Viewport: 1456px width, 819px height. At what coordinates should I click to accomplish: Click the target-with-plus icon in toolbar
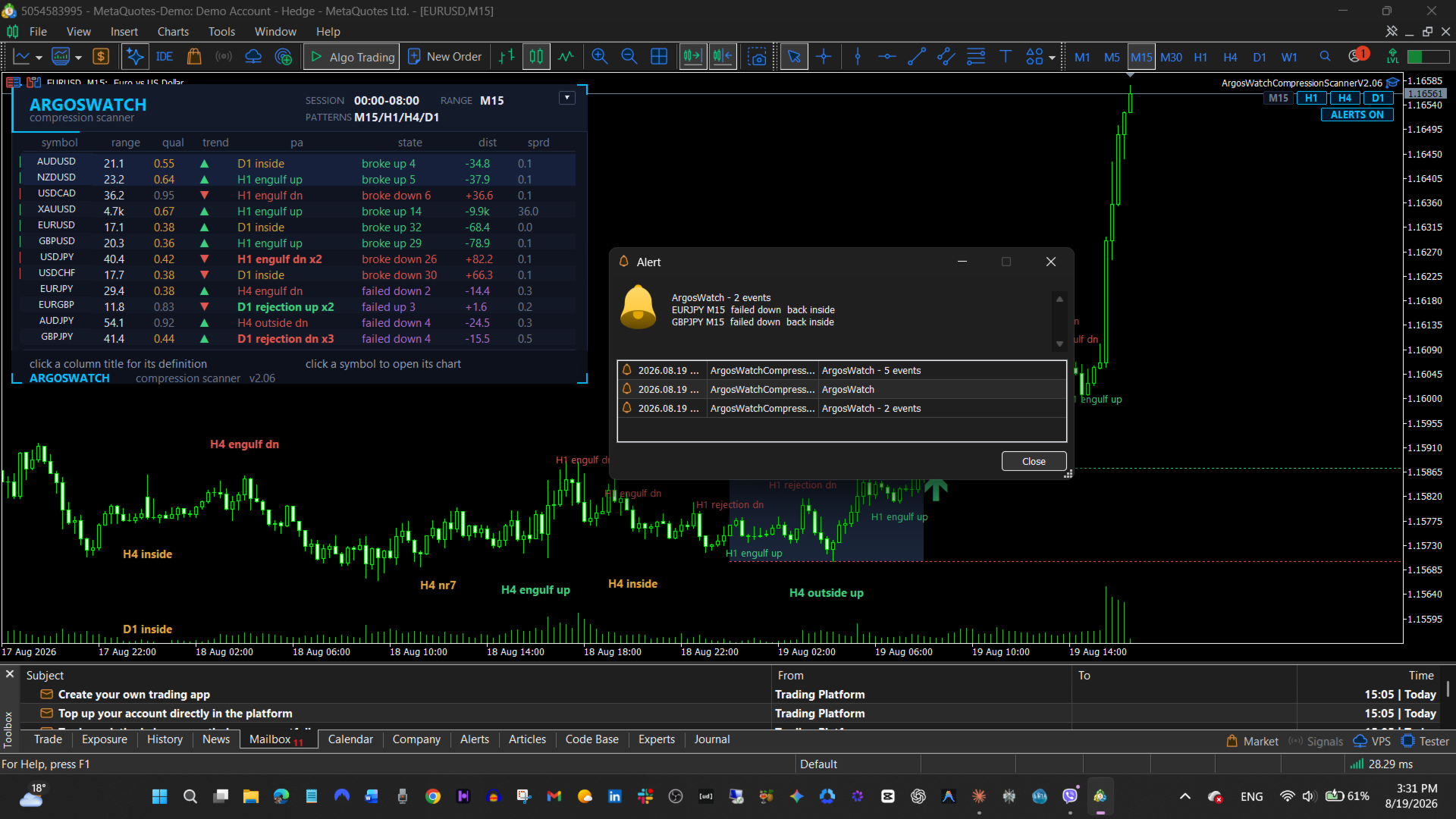pyautogui.click(x=284, y=57)
